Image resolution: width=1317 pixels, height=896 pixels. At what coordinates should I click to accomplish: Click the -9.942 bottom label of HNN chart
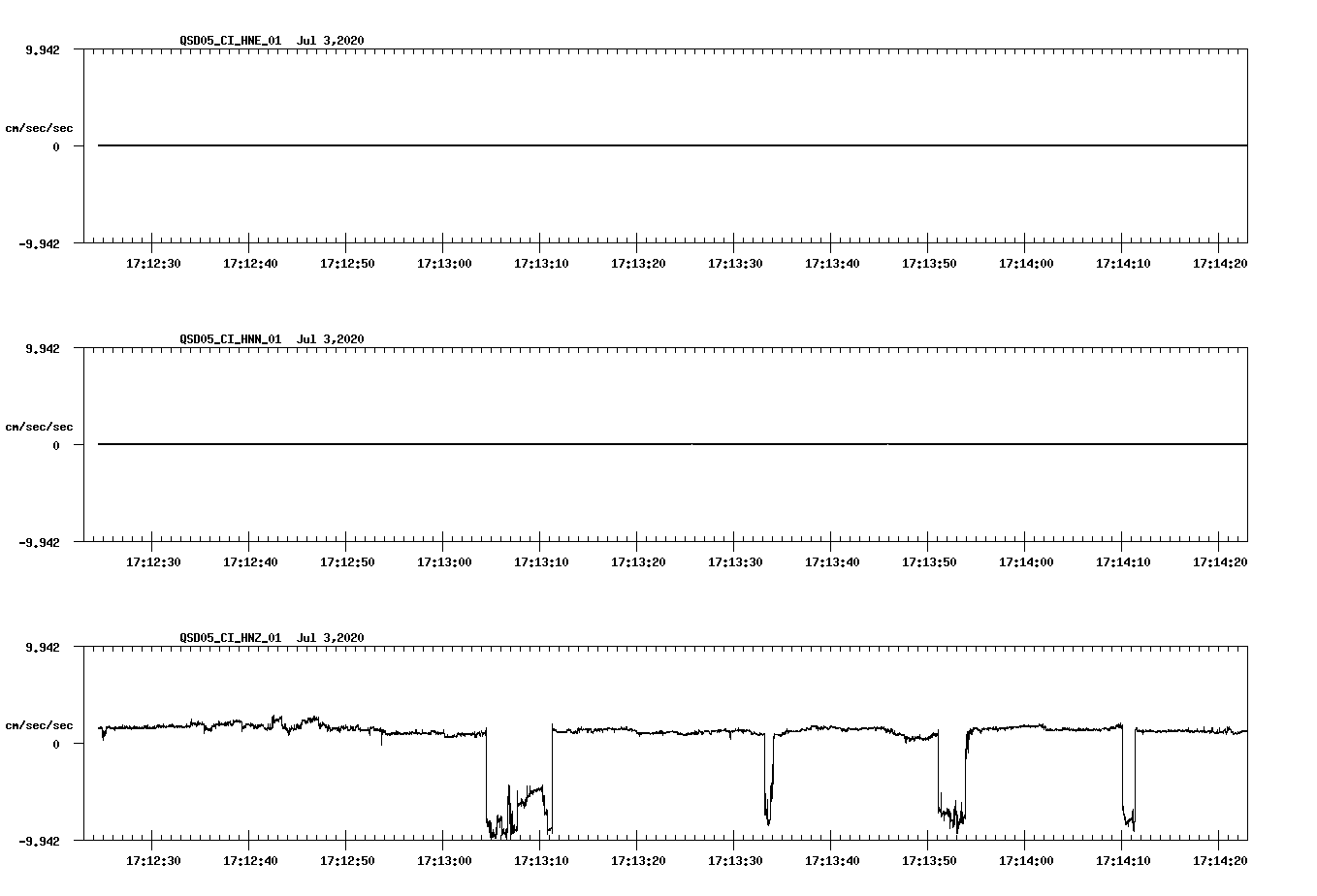click(x=39, y=542)
